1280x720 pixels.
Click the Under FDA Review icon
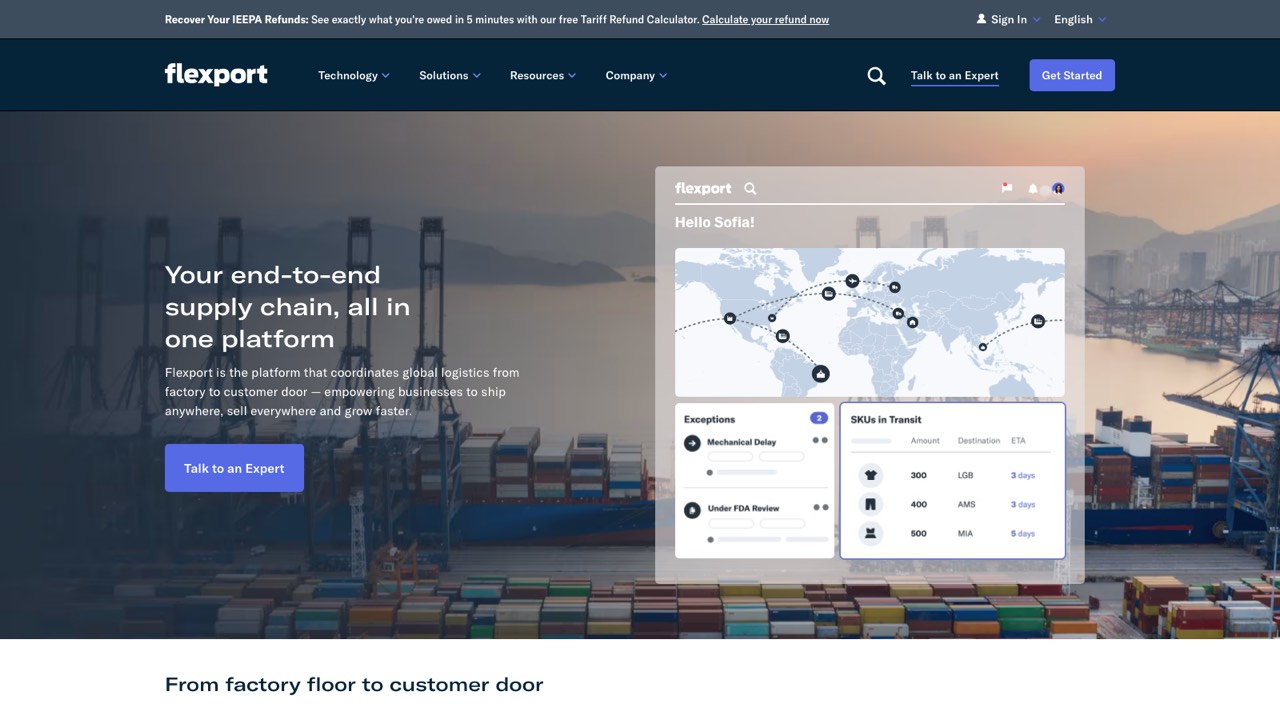click(692, 510)
